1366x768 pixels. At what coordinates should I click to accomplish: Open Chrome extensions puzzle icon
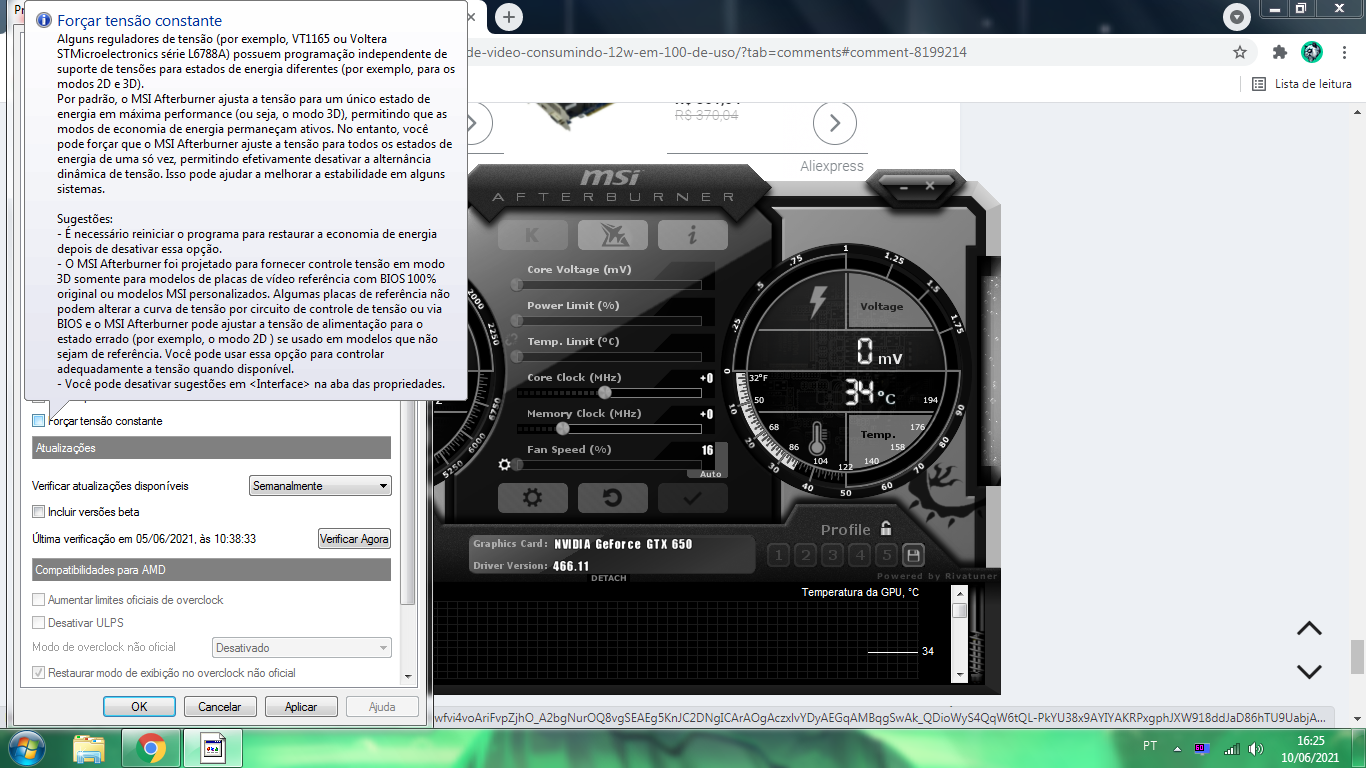(x=1279, y=52)
